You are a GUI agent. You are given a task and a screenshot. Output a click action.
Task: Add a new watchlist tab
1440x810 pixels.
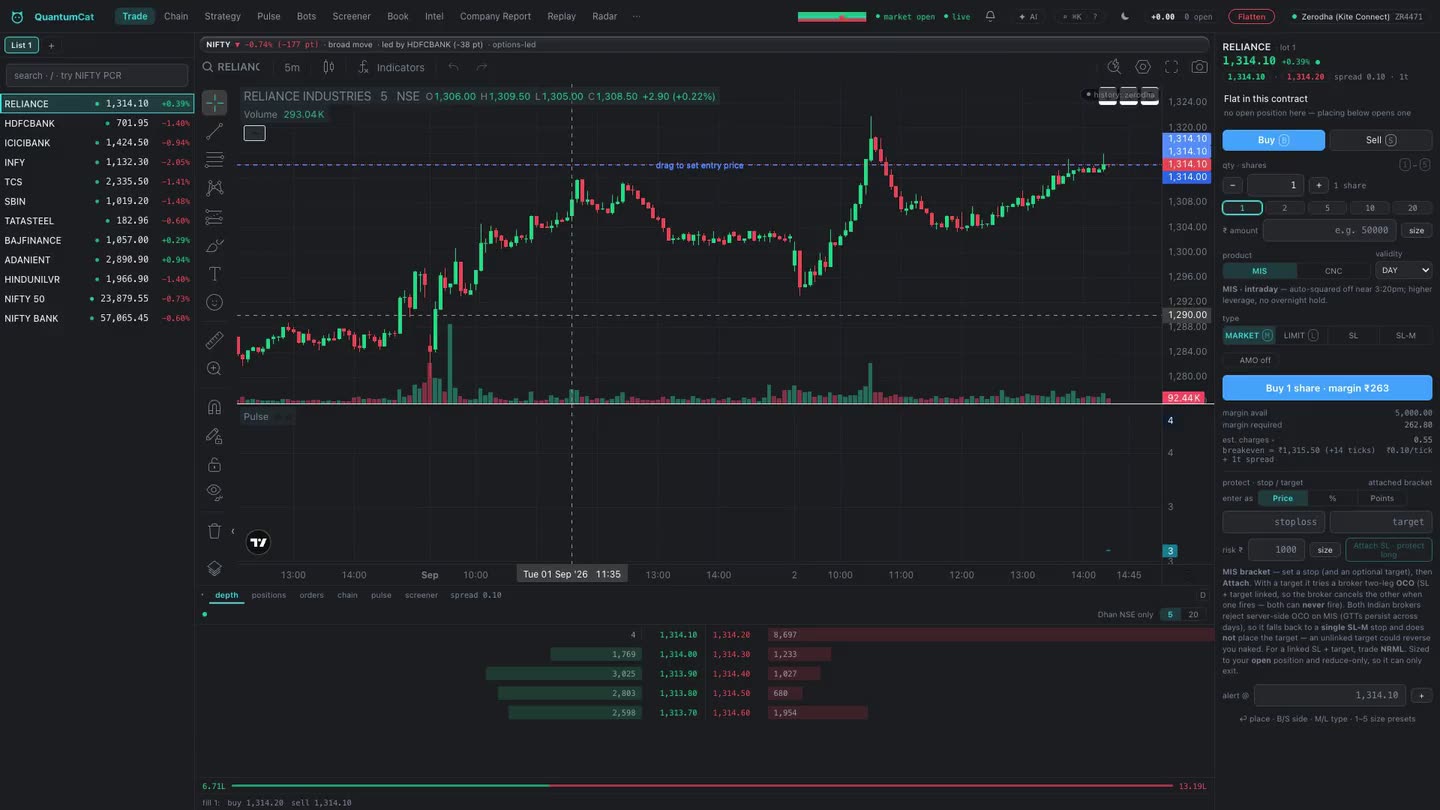tap(51, 45)
